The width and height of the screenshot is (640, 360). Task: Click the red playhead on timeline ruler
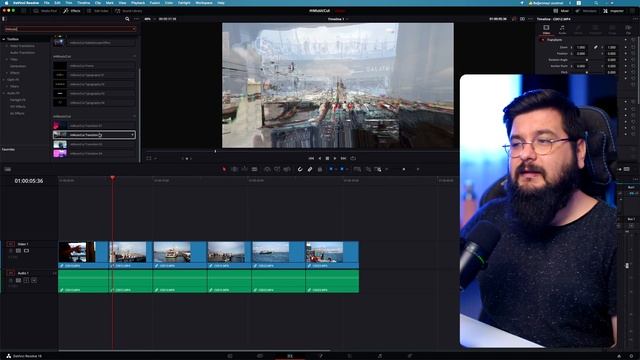tap(113, 178)
